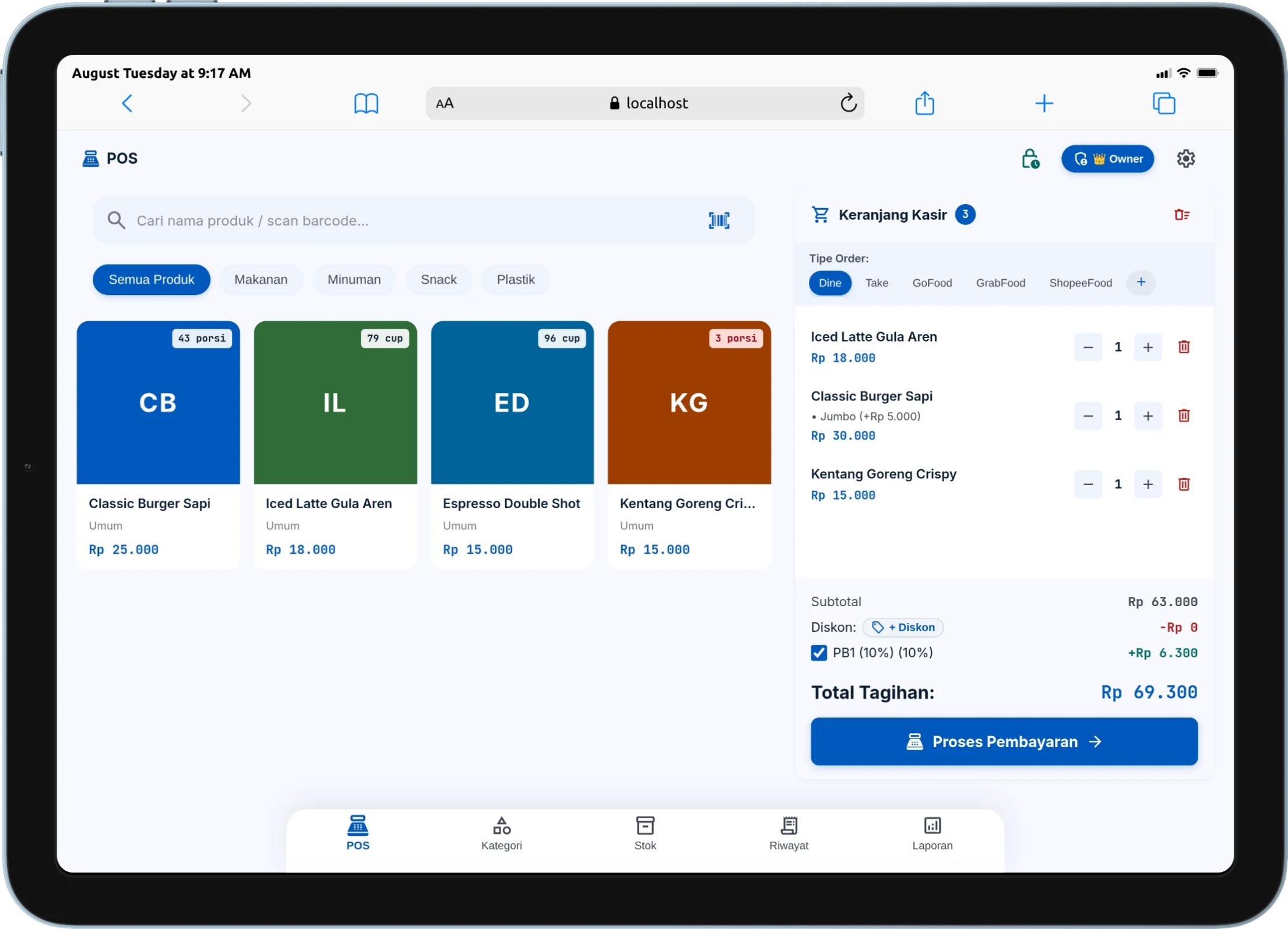This screenshot has width=1288, height=929.
Task: Filter products by Plastik
Action: pos(515,280)
